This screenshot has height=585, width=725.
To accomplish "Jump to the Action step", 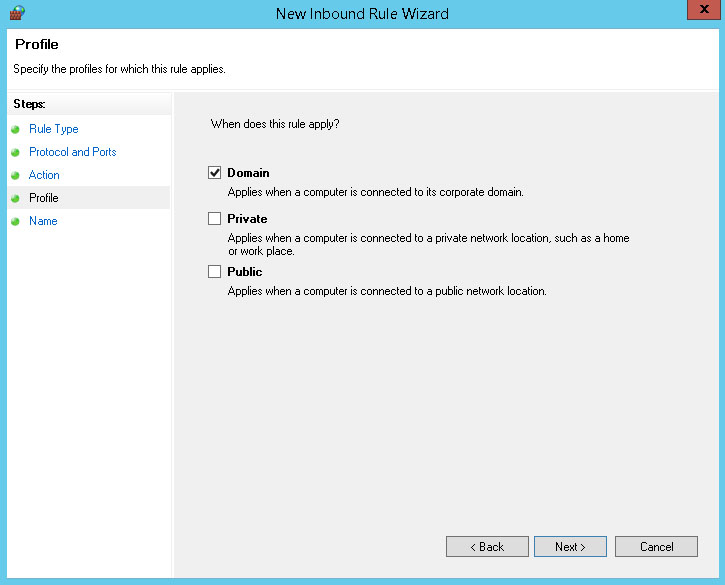I will point(44,175).
